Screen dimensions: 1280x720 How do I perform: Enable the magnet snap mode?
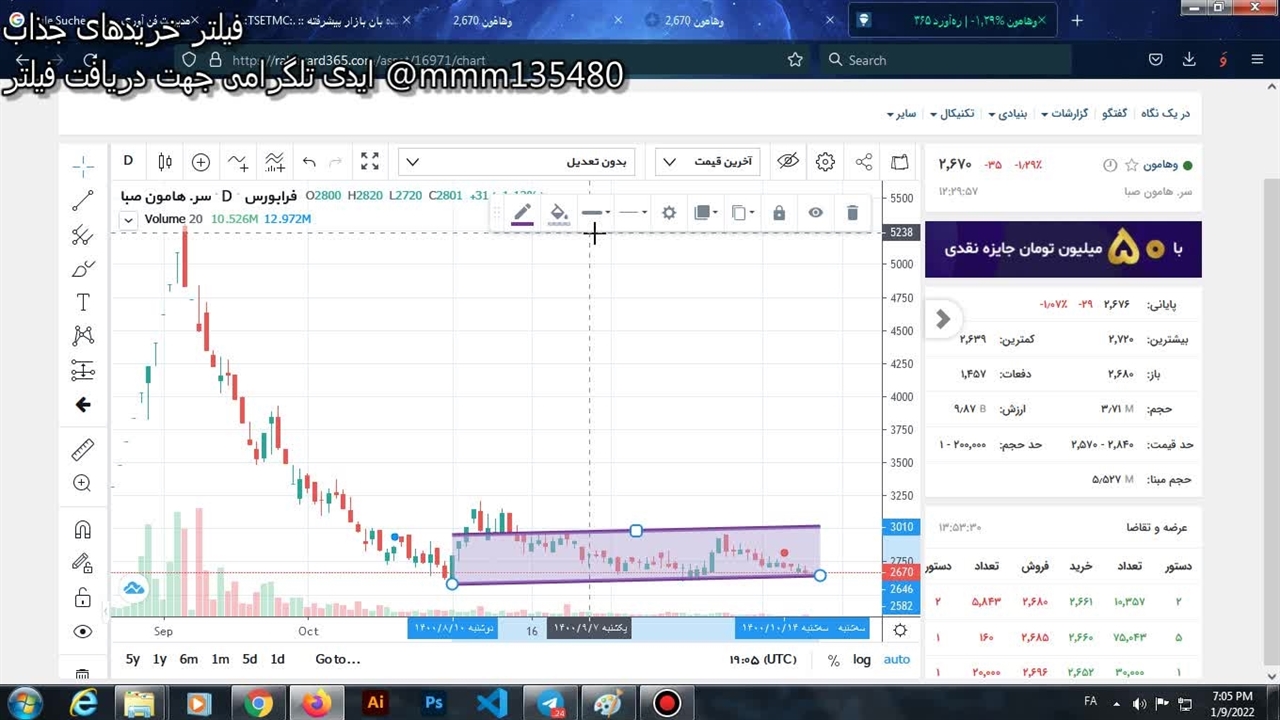[x=83, y=530]
